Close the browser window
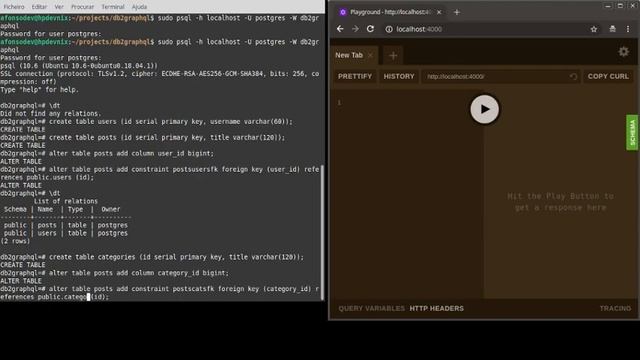Image resolution: width=640 pixels, height=360 pixels. click(x=633, y=6)
